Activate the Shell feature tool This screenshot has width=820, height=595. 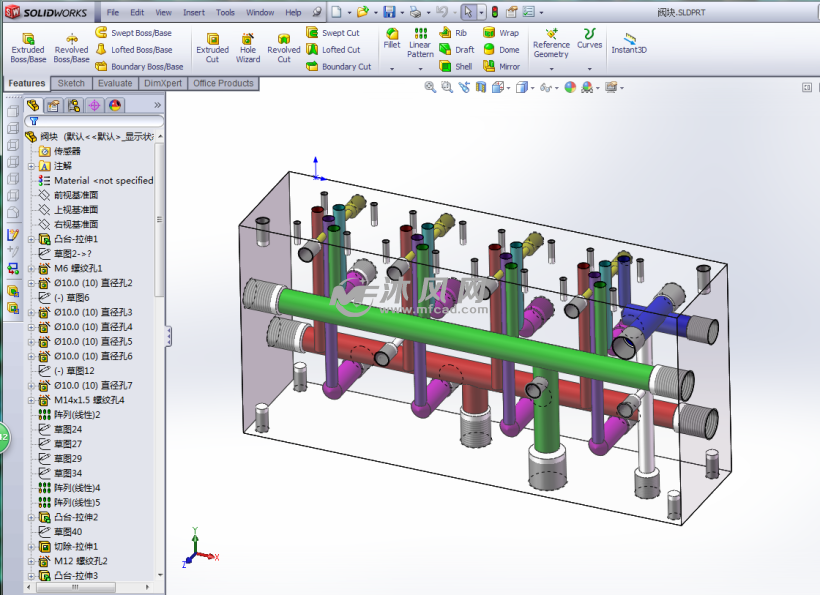457,66
